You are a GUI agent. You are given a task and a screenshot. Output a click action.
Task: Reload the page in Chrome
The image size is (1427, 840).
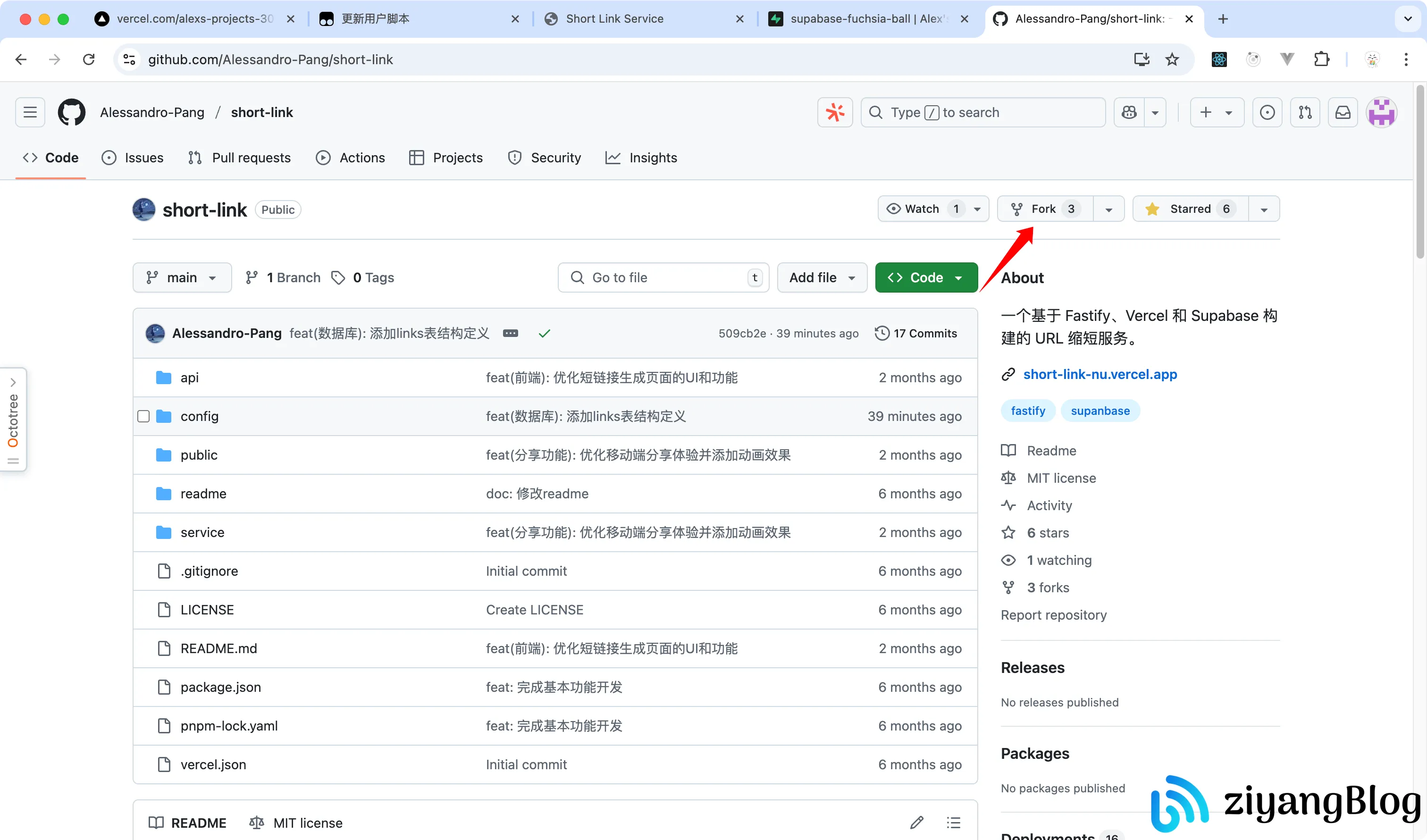click(x=89, y=59)
